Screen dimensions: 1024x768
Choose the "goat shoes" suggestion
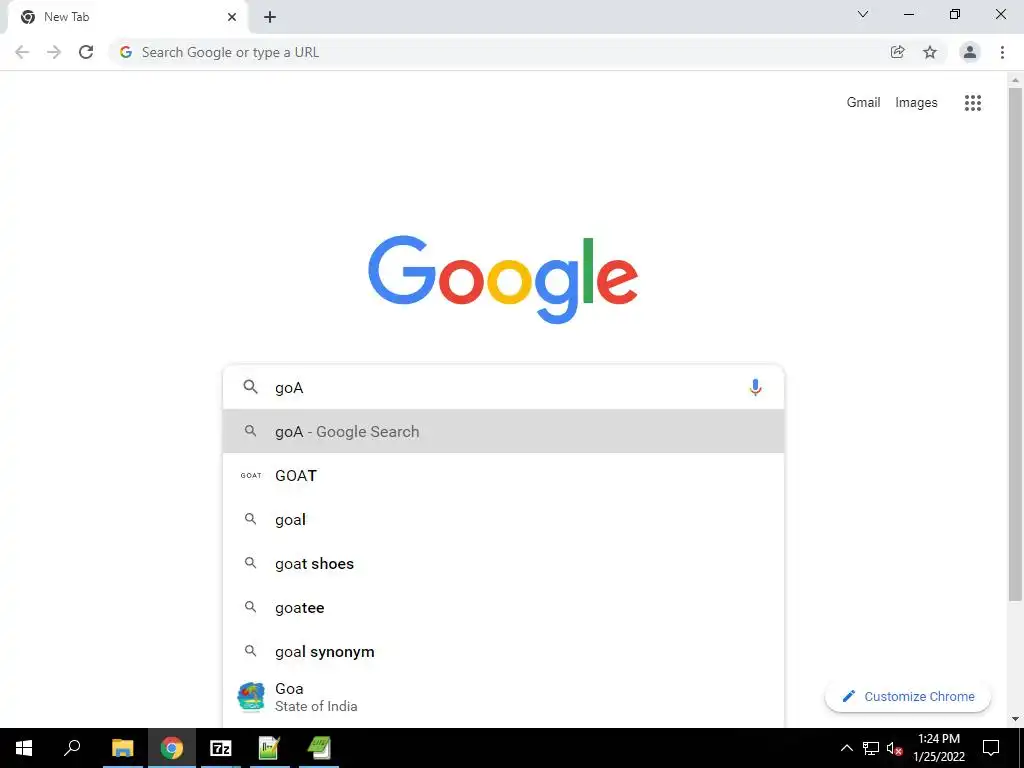coord(503,564)
